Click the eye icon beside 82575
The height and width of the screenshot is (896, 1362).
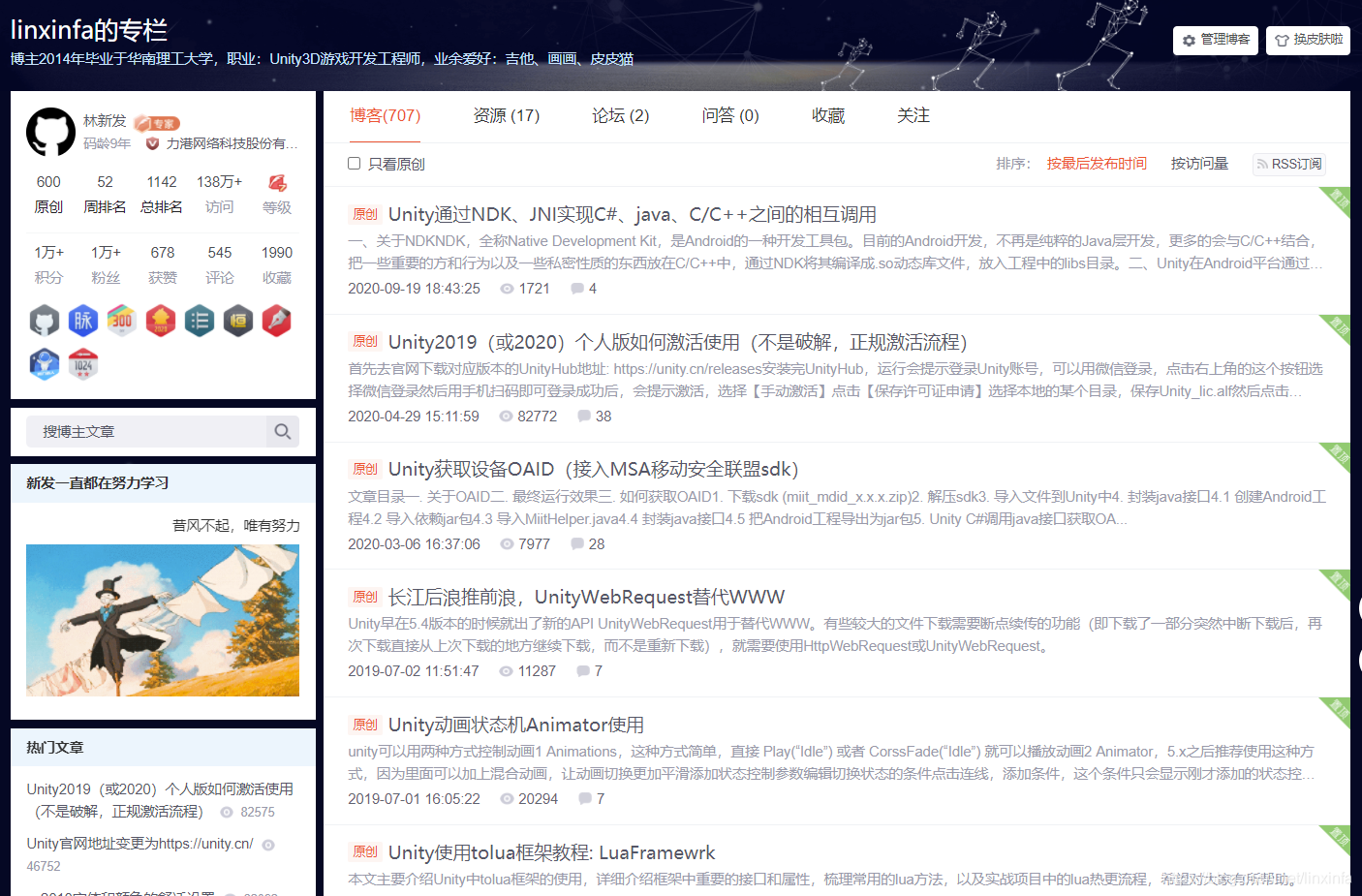click(x=227, y=813)
